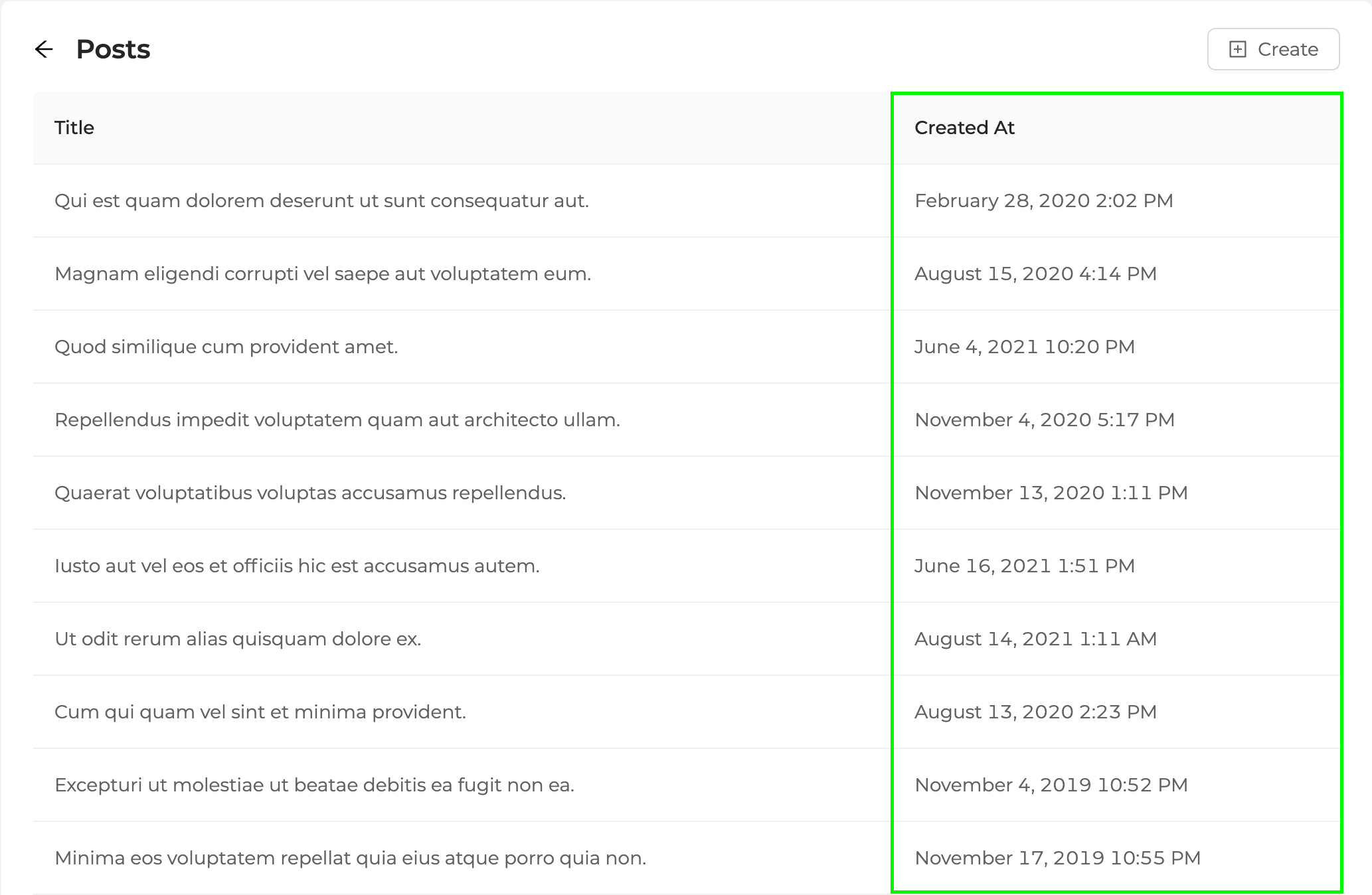Viewport: 1372px width, 895px height.
Task: Click date November 17, 2019 10:55 PM
Action: coord(1057,858)
